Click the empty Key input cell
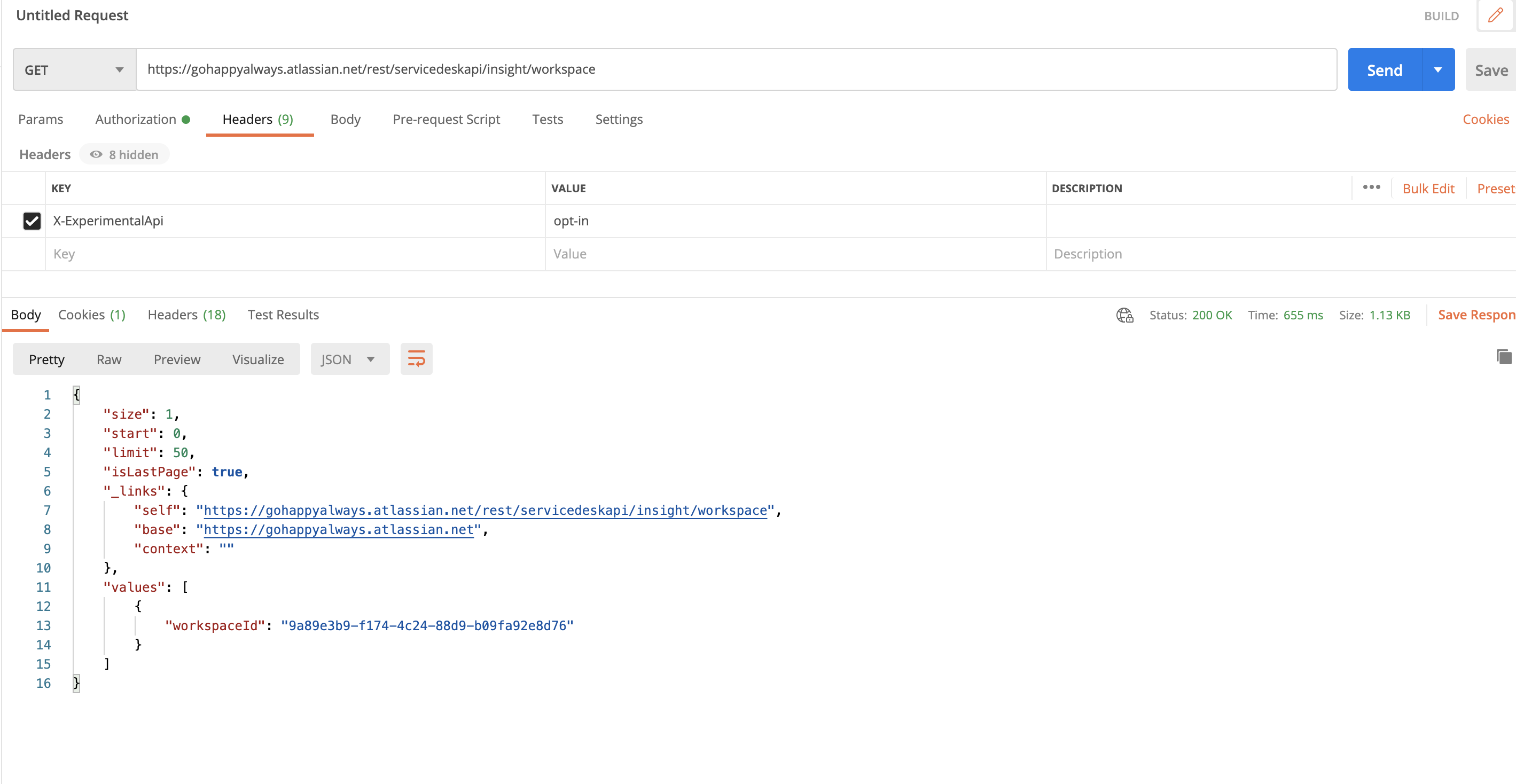Screen dimensions: 1516x784 294,254
